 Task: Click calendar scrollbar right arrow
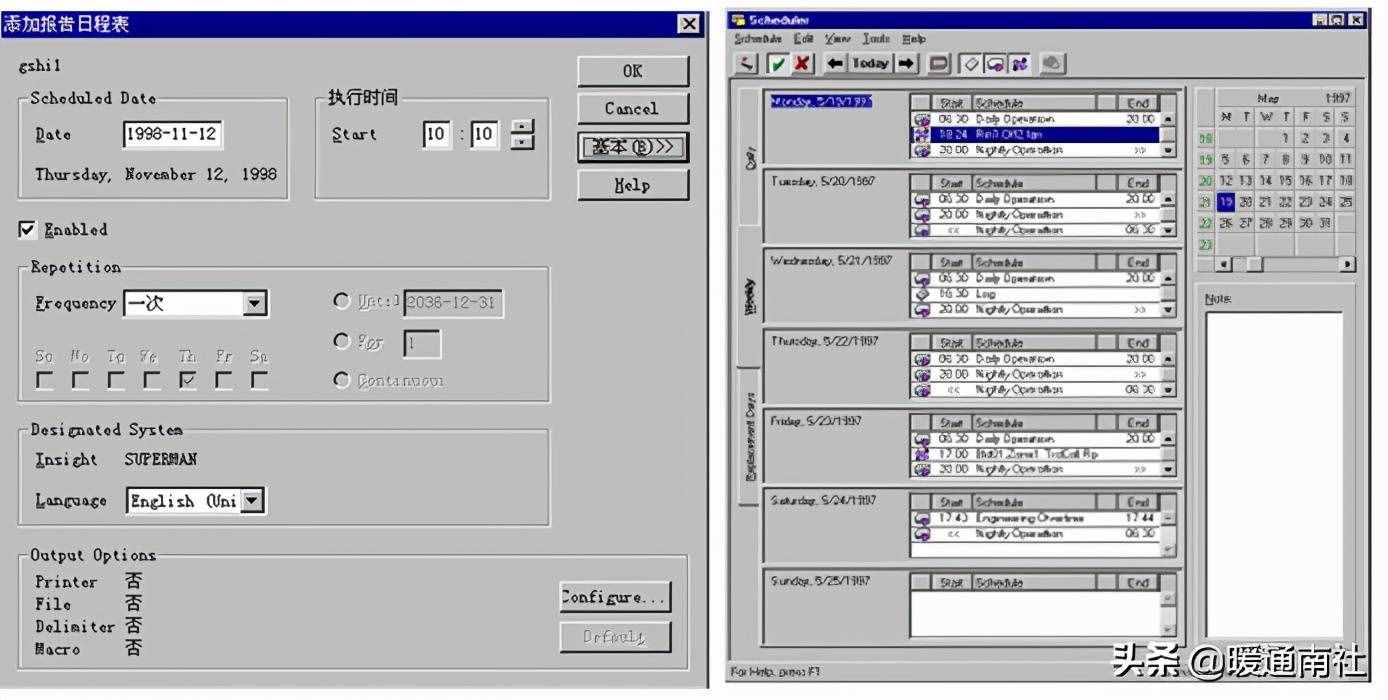[x=1347, y=264]
